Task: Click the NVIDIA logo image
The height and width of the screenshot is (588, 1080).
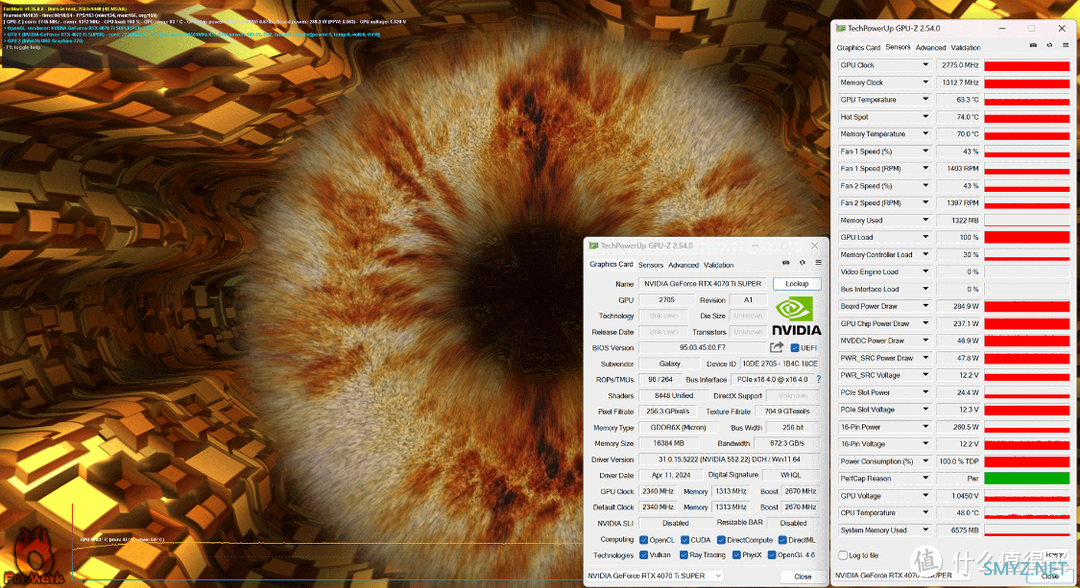Action: coord(796,316)
